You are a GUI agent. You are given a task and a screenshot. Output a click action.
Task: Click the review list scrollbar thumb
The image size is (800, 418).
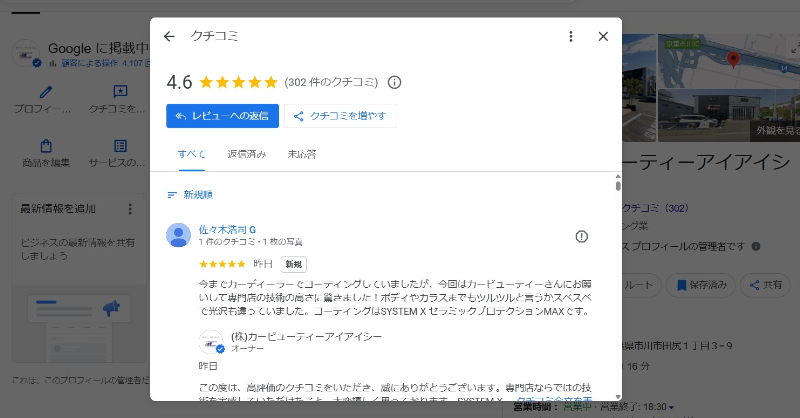(x=618, y=186)
